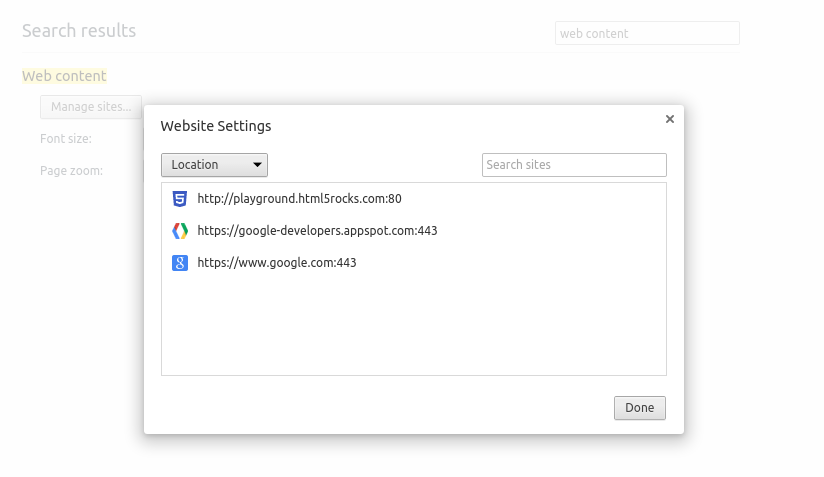This screenshot has height=477, width=824.
Task: Click the settings search box containing "web content"
Action: (x=647, y=33)
